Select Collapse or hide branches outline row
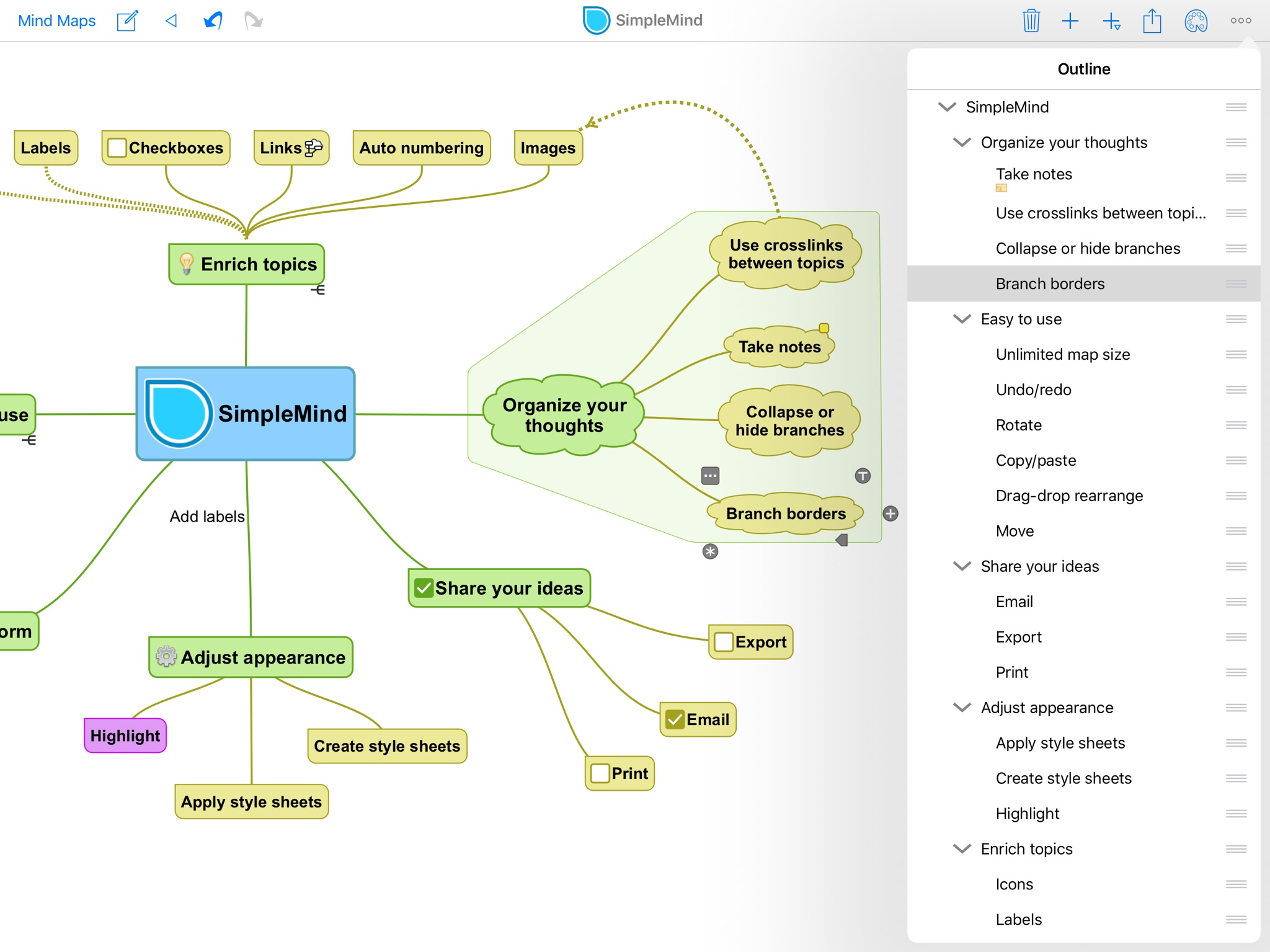This screenshot has width=1270, height=952. [1084, 248]
